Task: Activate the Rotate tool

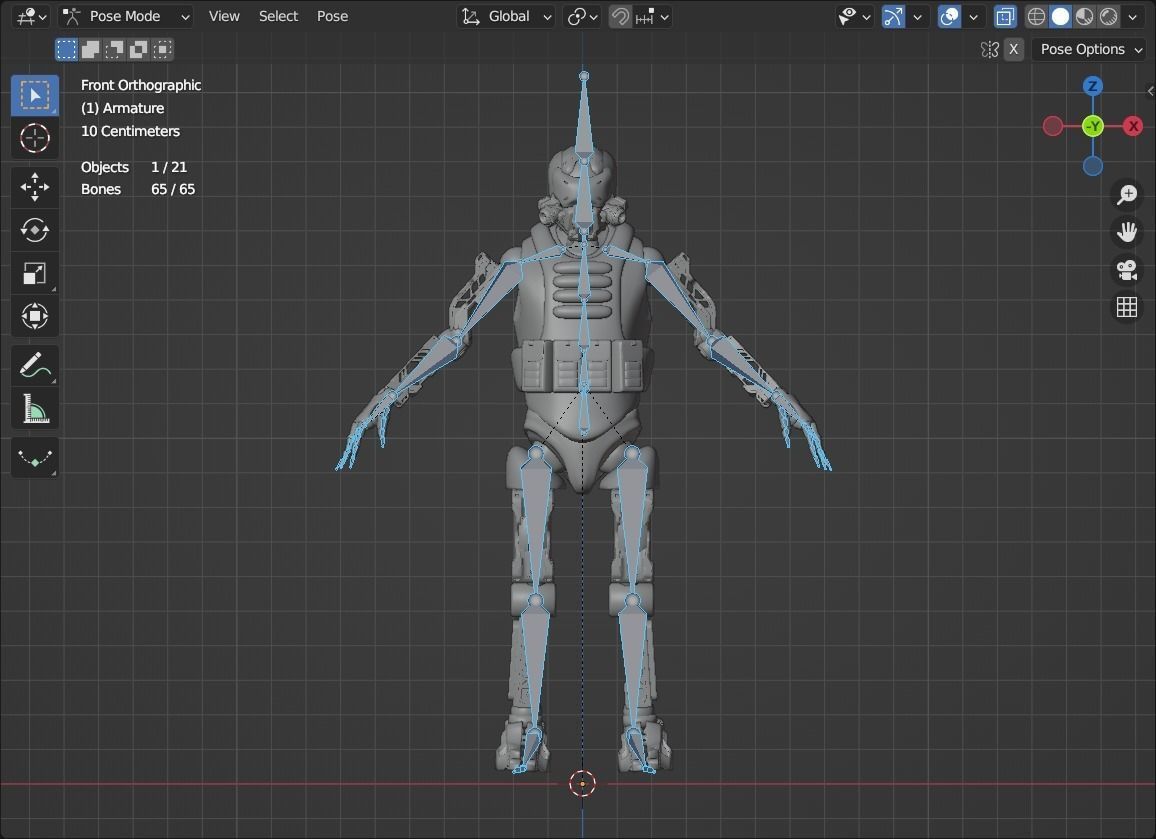Action: pyautogui.click(x=35, y=230)
